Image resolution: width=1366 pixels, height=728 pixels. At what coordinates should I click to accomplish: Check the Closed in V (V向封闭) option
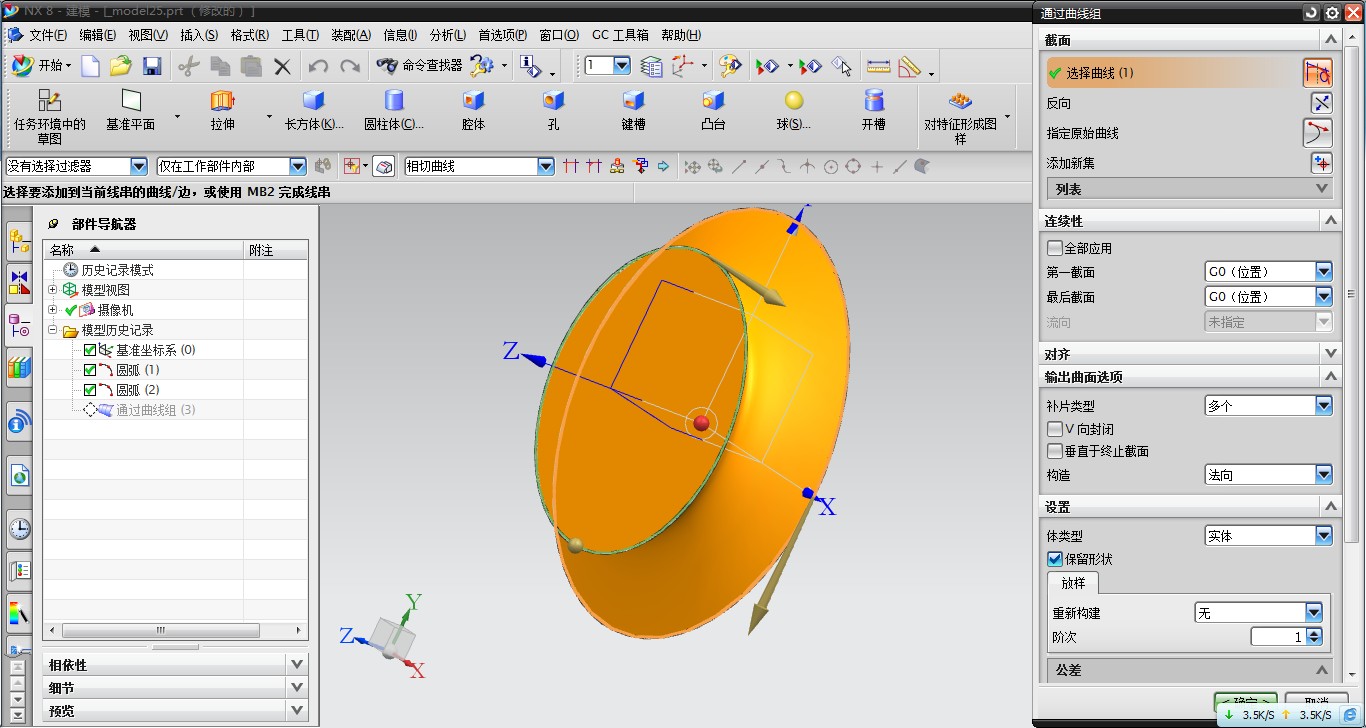point(1055,429)
